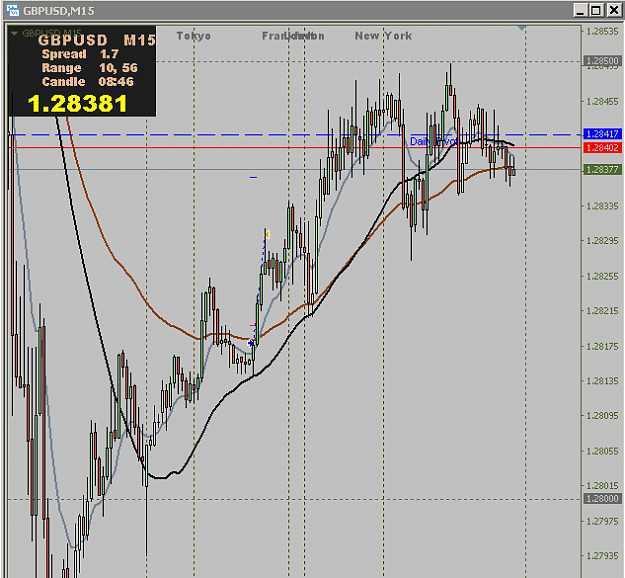625x578 pixels.
Task: Click the 1.28335 price scale label
Action: point(603,206)
